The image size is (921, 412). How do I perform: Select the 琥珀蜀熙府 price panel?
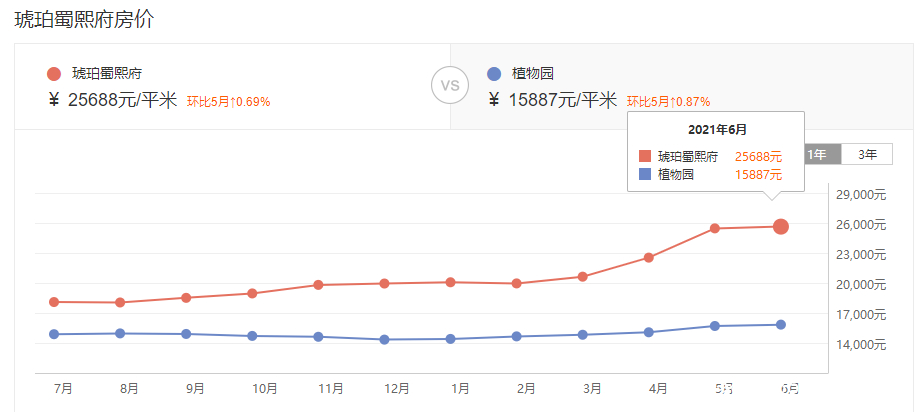point(232,86)
